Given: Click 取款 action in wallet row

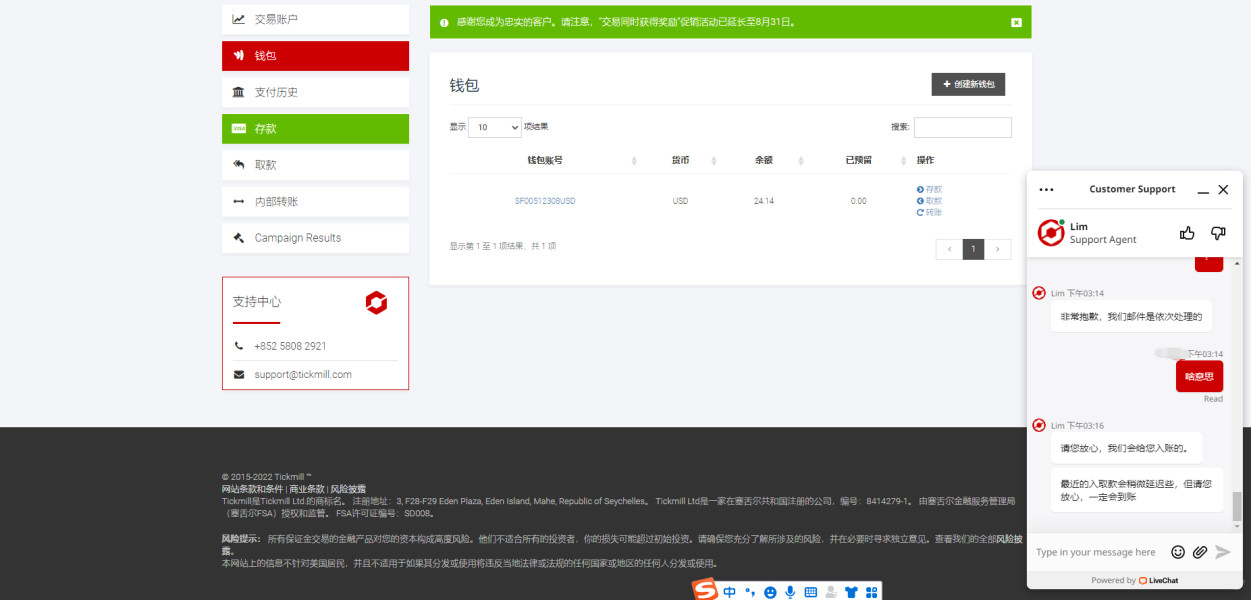Looking at the screenshot, I should click(929, 201).
